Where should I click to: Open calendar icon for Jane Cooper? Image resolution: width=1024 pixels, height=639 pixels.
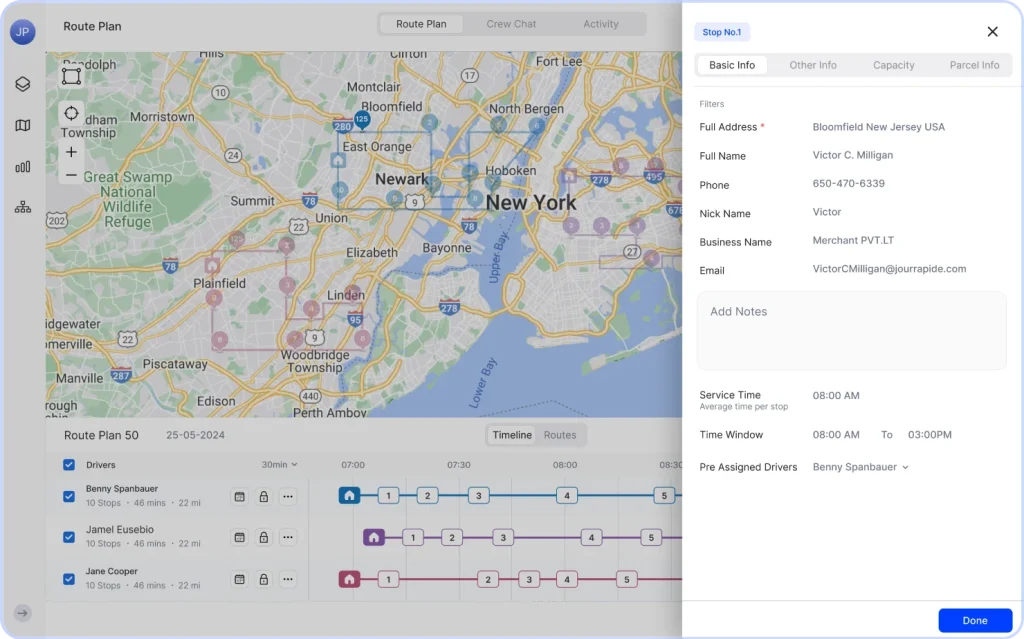(x=240, y=579)
